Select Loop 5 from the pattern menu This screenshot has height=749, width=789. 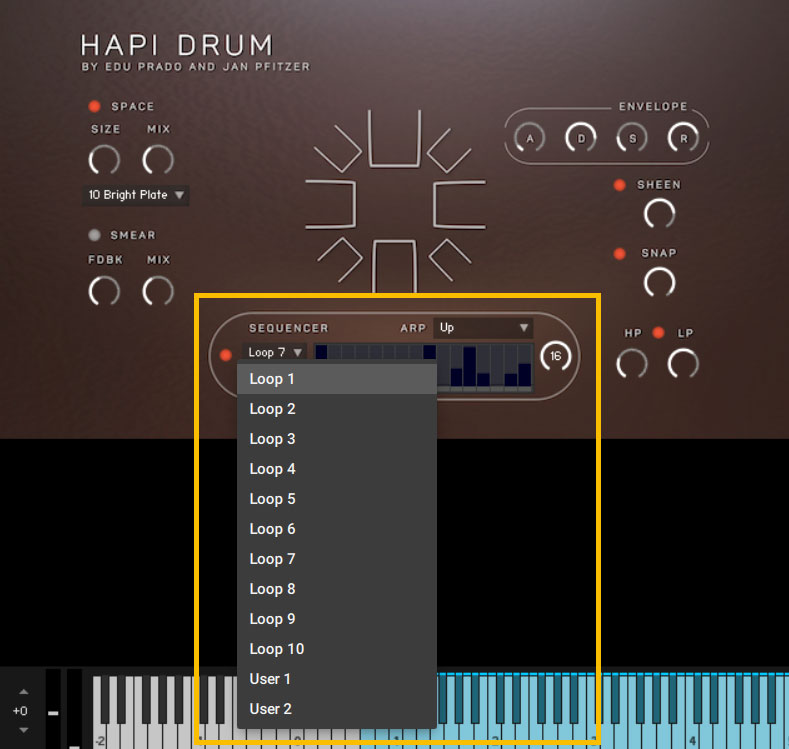tap(337, 499)
